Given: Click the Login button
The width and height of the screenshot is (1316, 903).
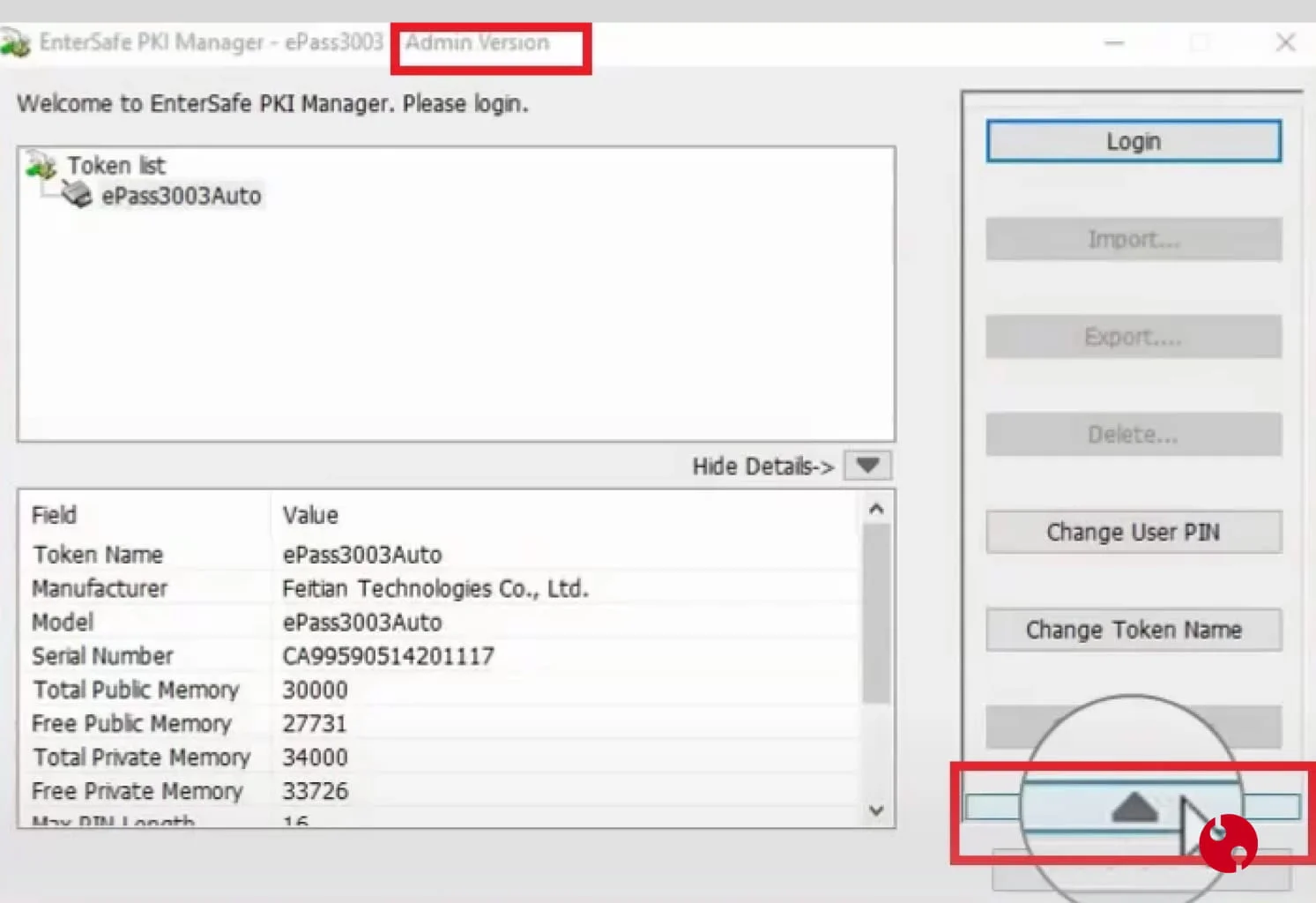Looking at the screenshot, I should coord(1134,141).
